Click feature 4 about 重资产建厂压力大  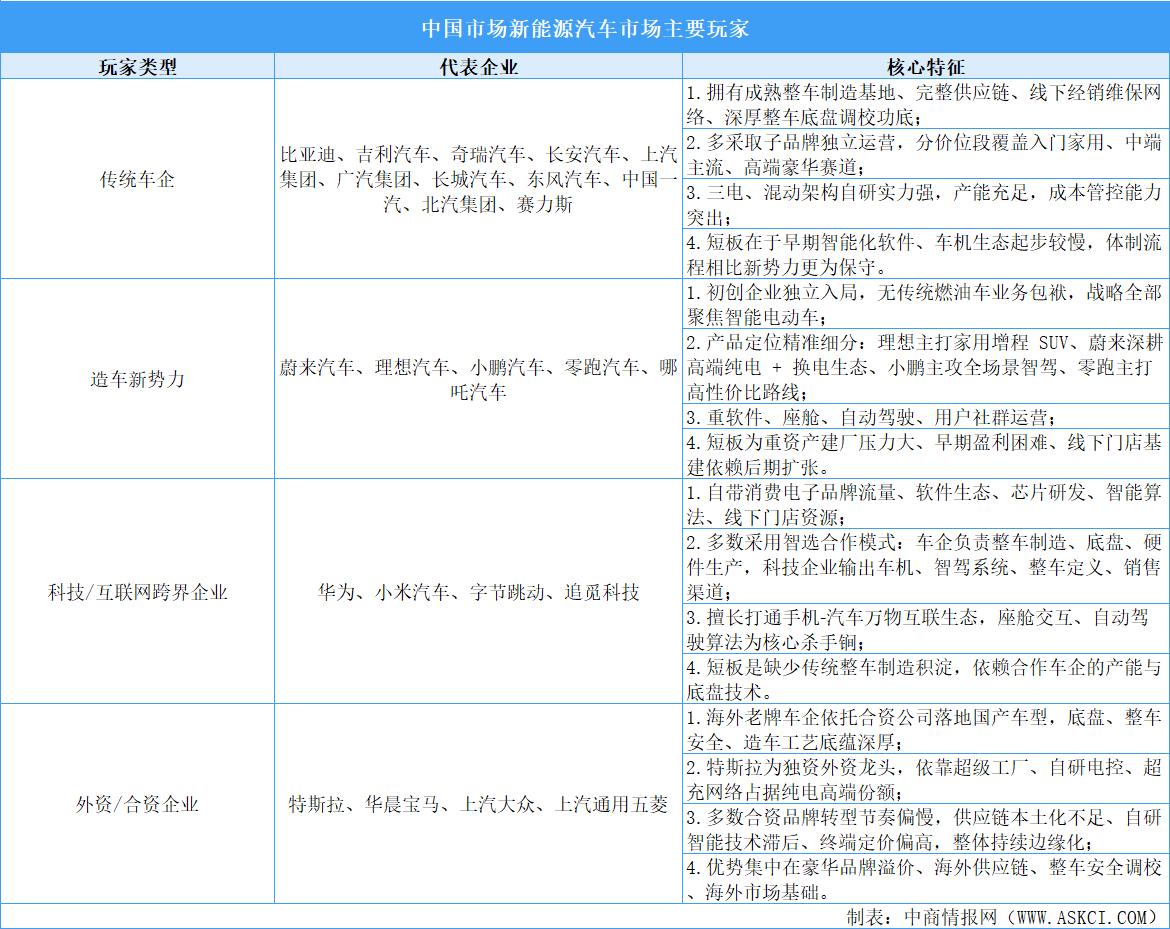pos(925,454)
